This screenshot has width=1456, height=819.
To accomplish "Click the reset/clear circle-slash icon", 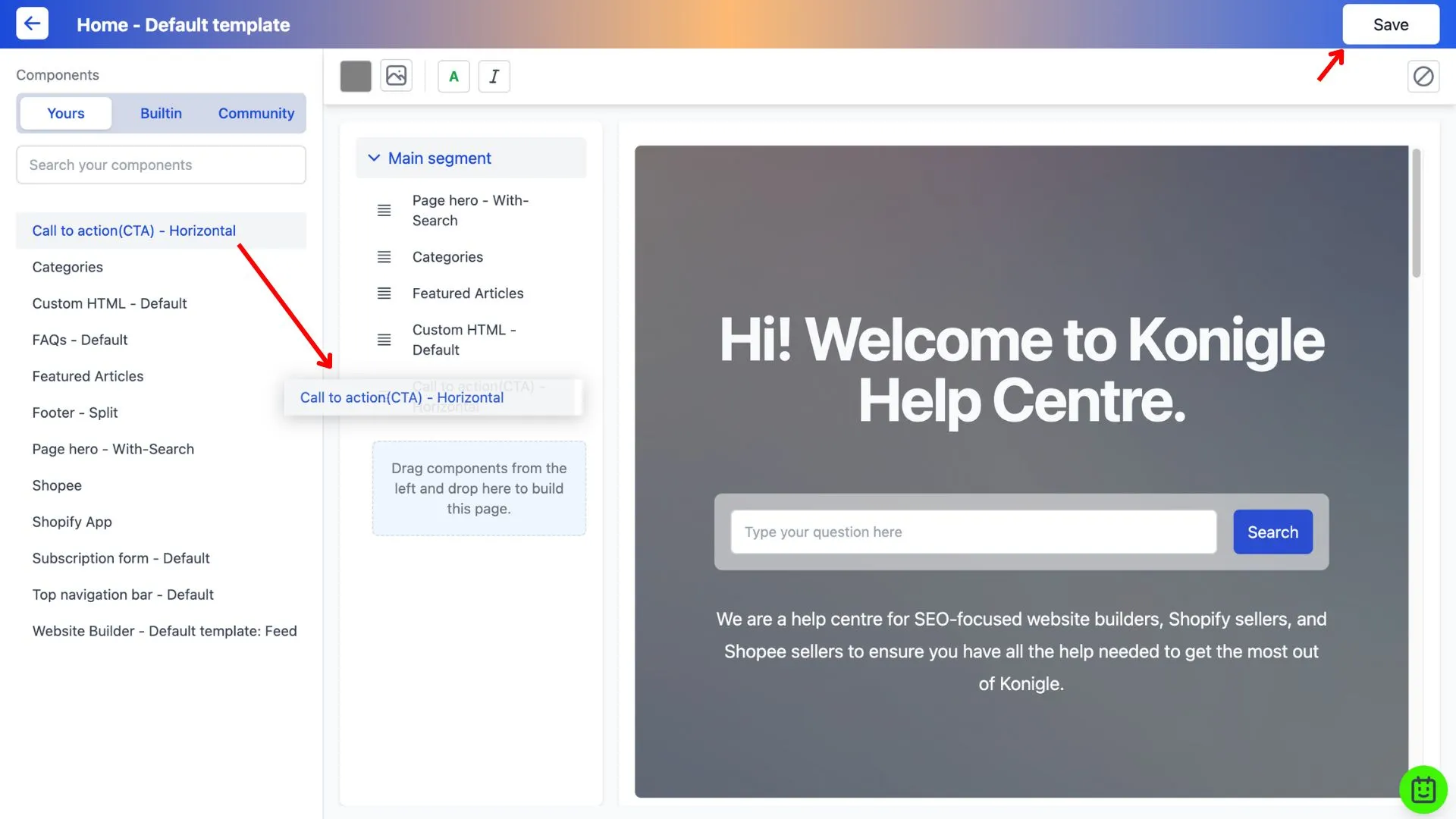I will tap(1423, 76).
